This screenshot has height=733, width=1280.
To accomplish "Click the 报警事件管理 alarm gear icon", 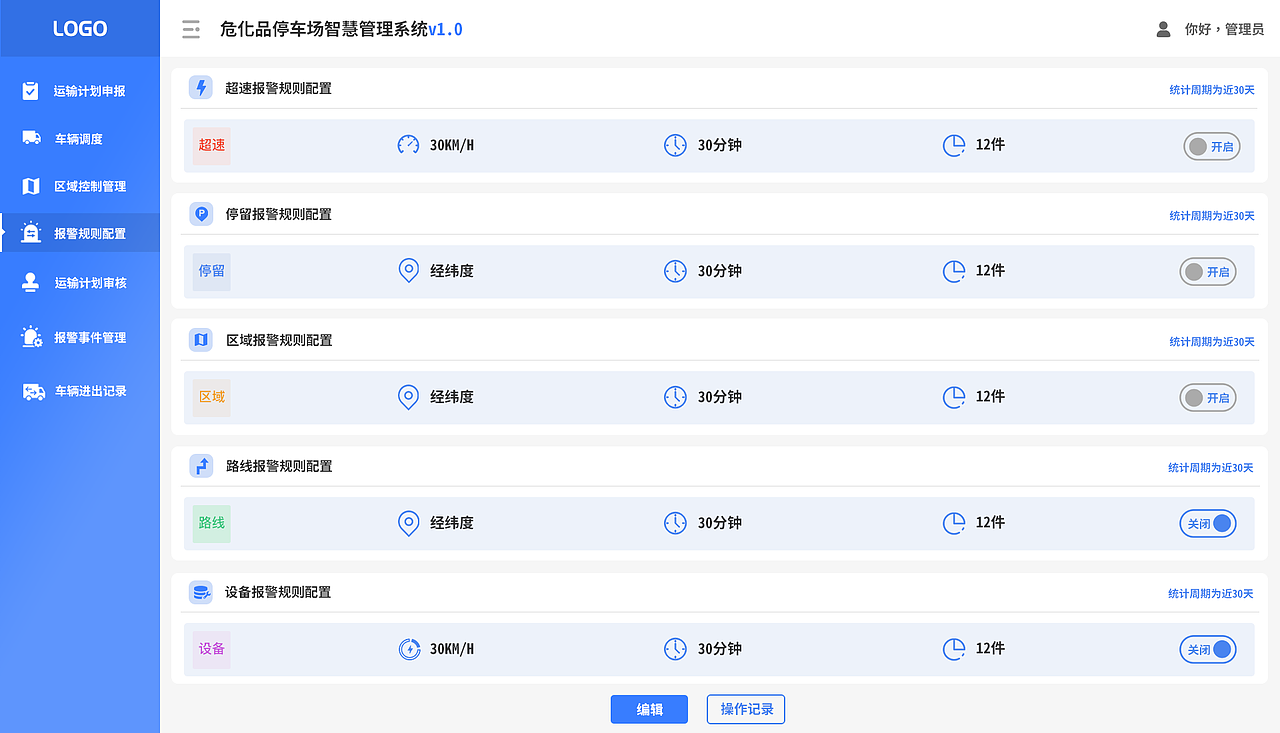I will [32, 337].
